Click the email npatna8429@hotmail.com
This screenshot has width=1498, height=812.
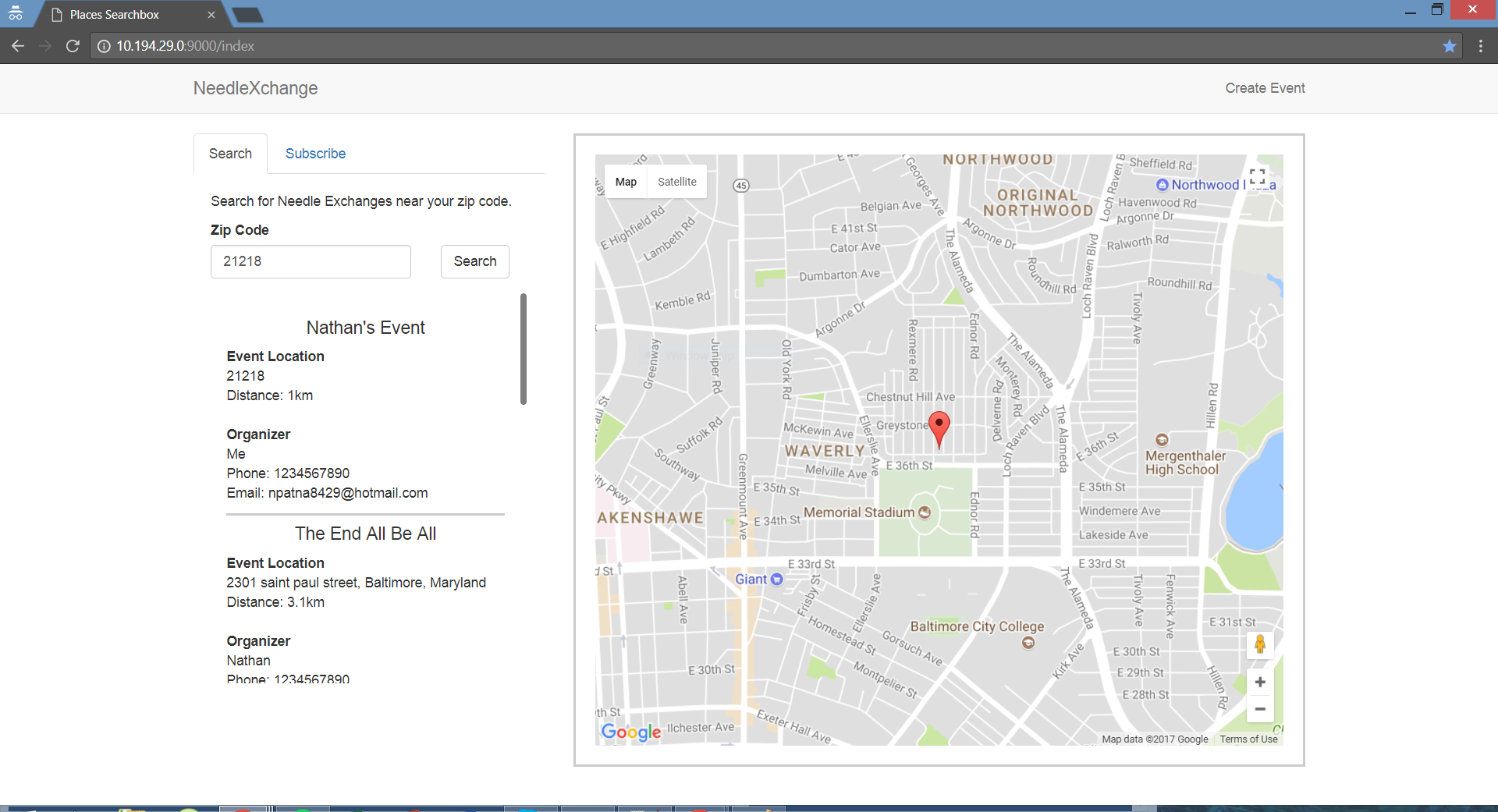(348, 493)
